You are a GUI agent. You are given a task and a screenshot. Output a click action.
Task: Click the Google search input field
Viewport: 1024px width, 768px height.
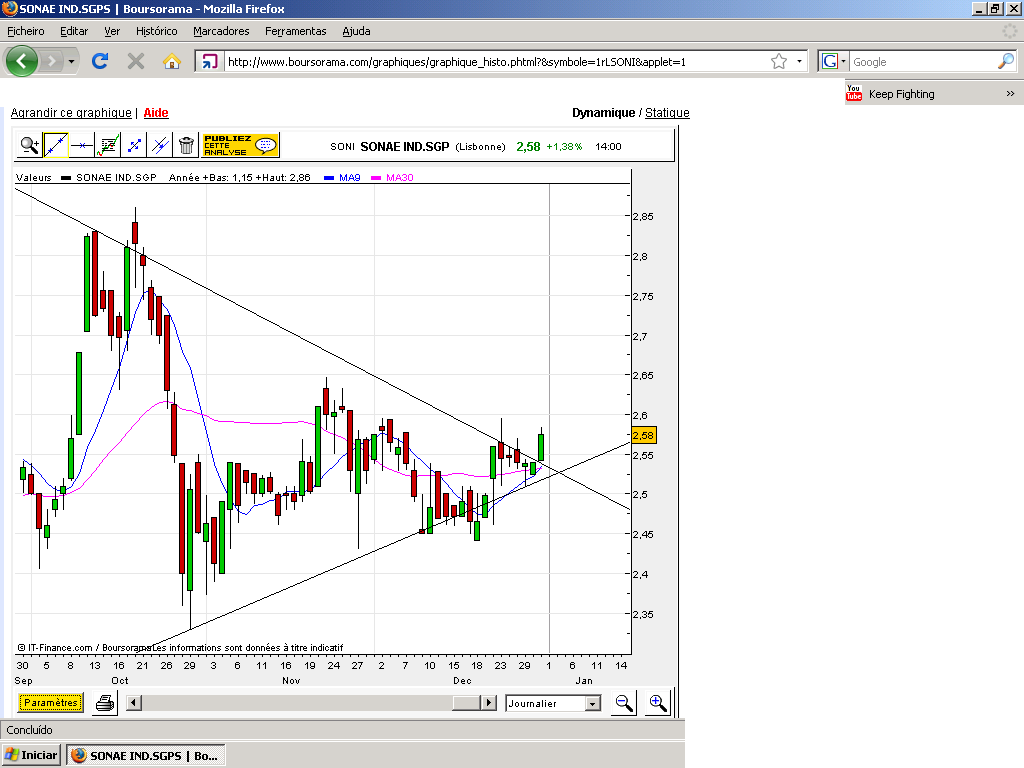tap(923, 61)
